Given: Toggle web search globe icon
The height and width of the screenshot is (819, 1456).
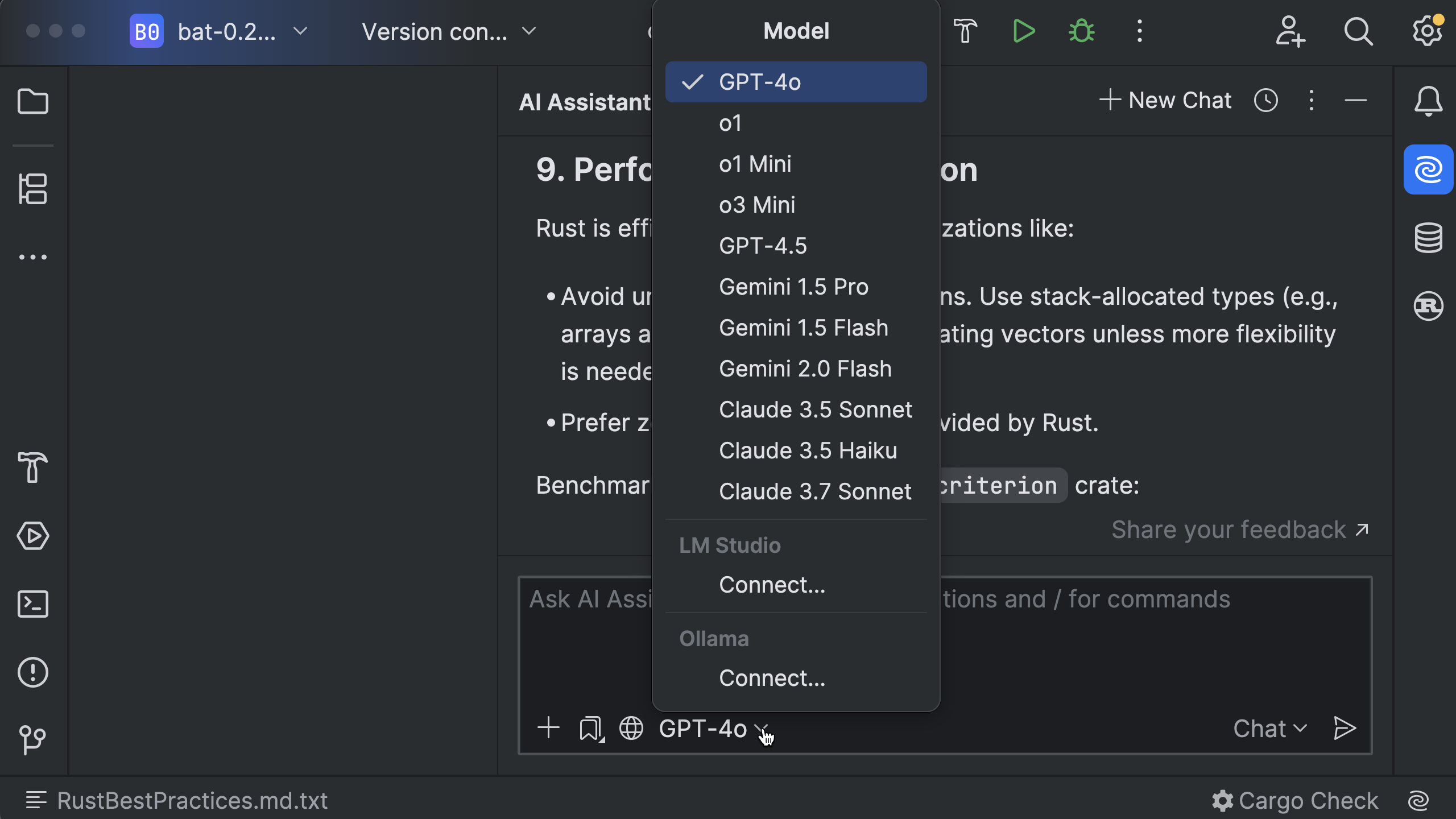Looking at the screenshot, I should (631, 729).
